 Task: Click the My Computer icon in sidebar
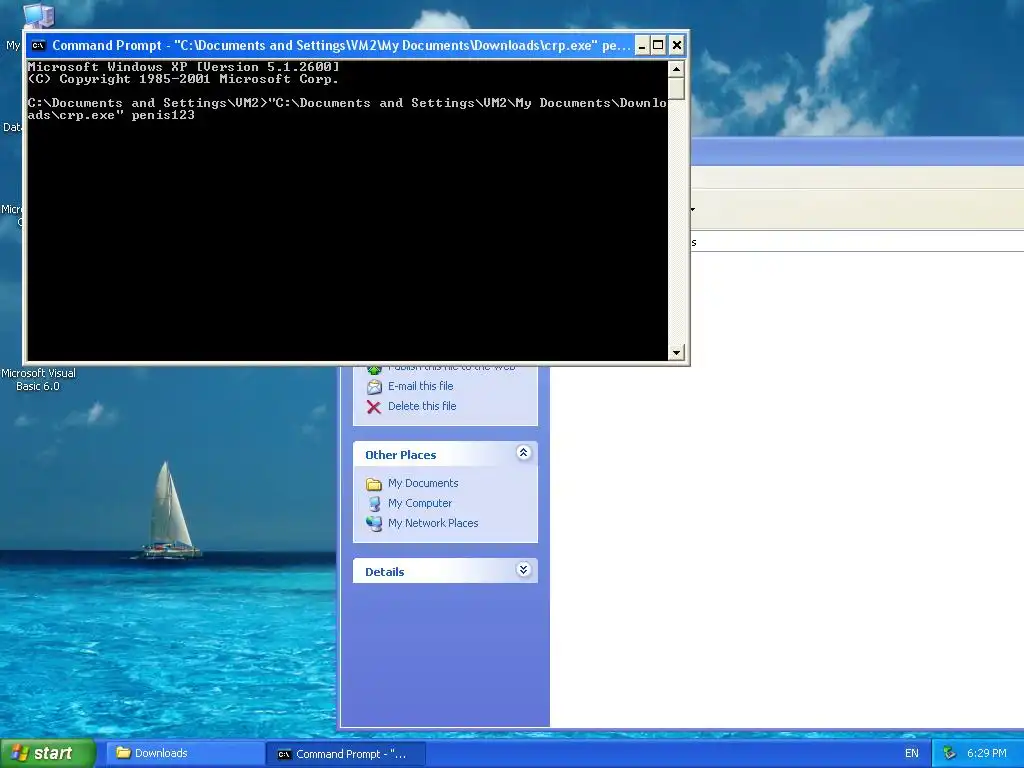pos(374,504)
